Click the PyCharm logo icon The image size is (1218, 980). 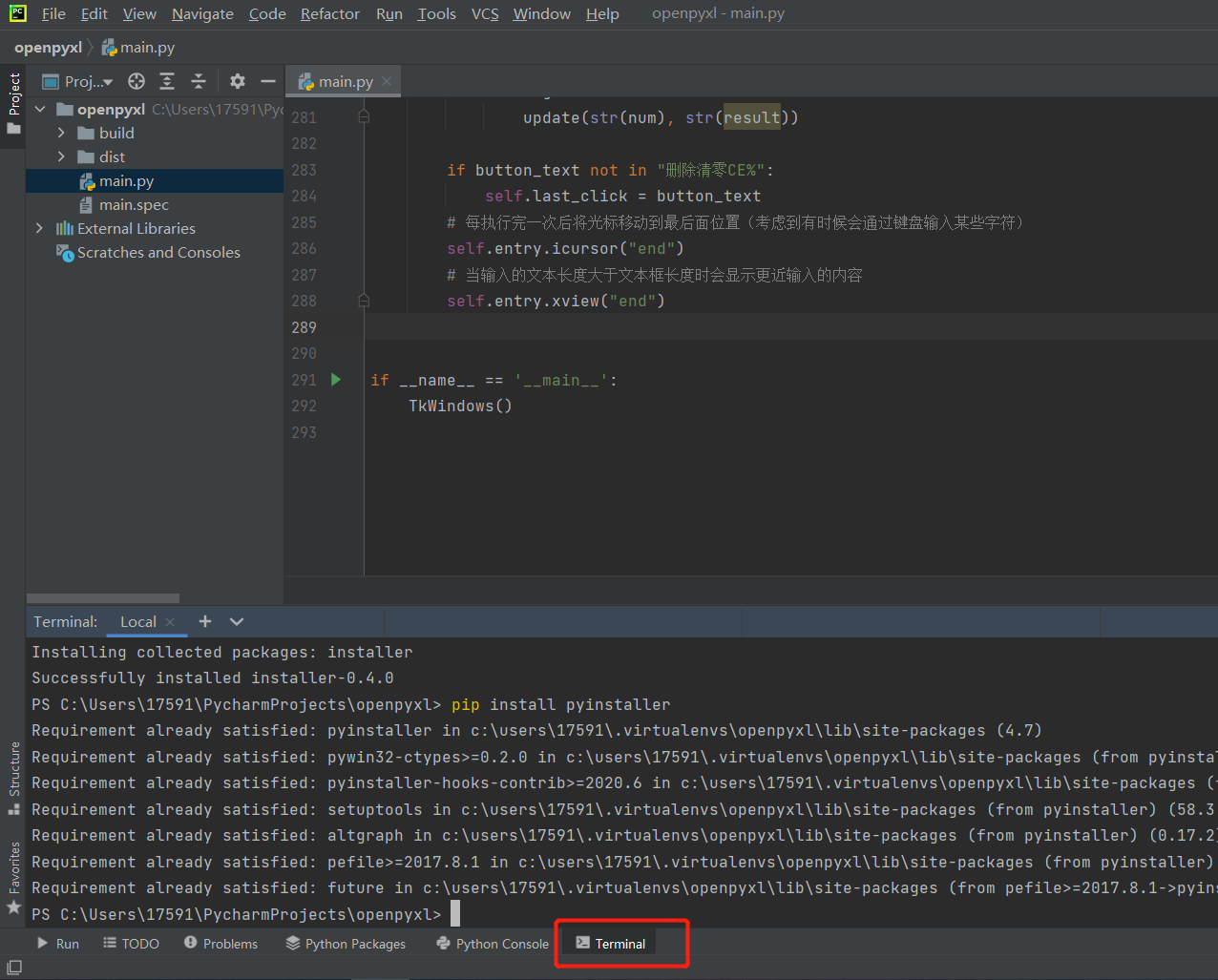18,13
